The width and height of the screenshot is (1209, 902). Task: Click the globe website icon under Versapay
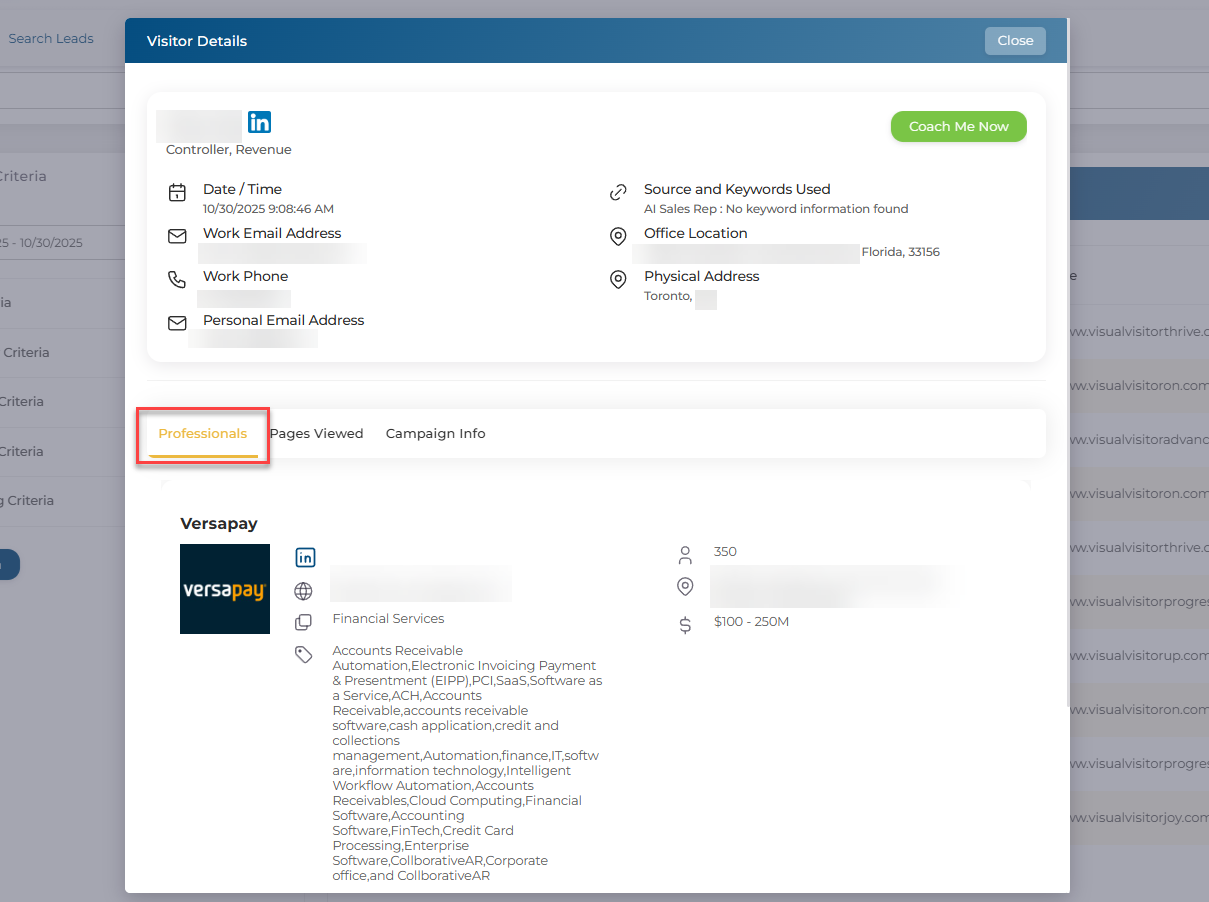pyautogui.click(x=304, y=591)
